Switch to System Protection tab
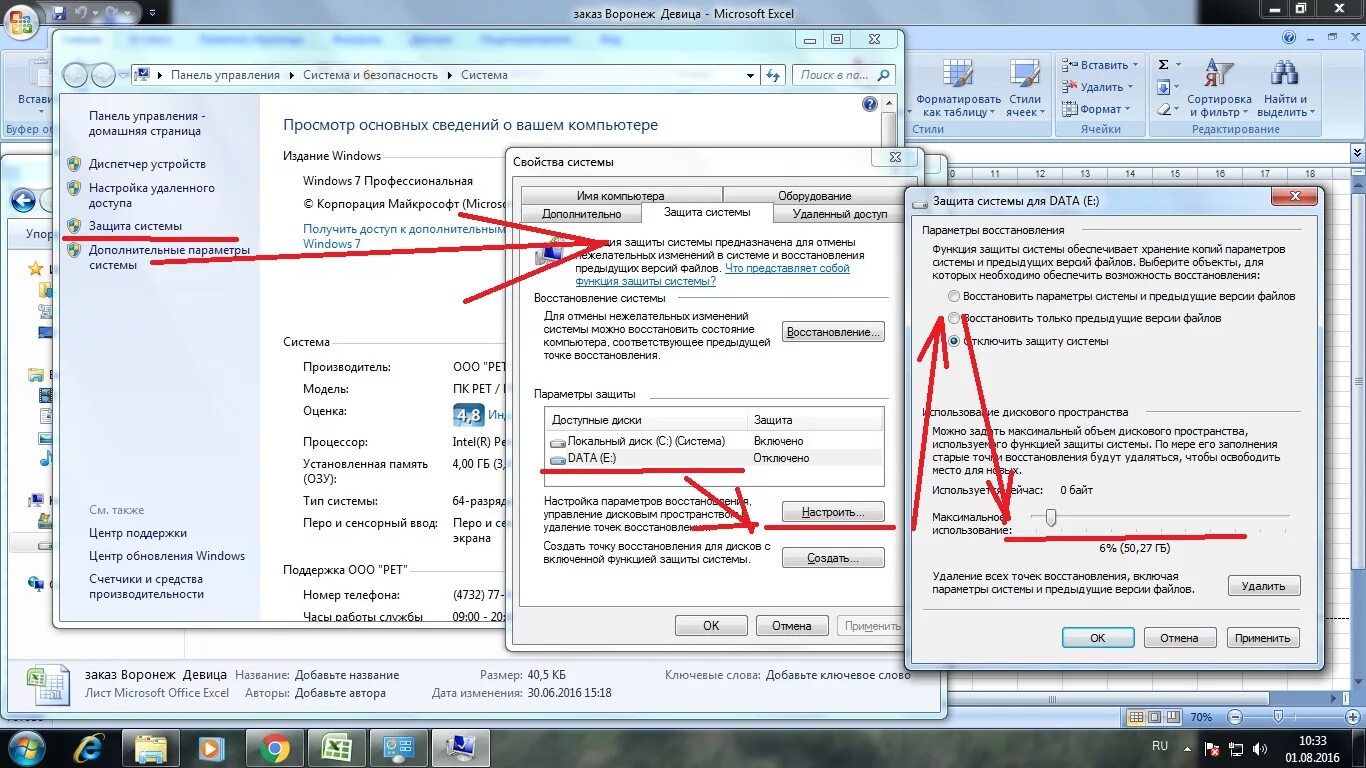Viewport: 1366px width, 768px height. [707, 212]
